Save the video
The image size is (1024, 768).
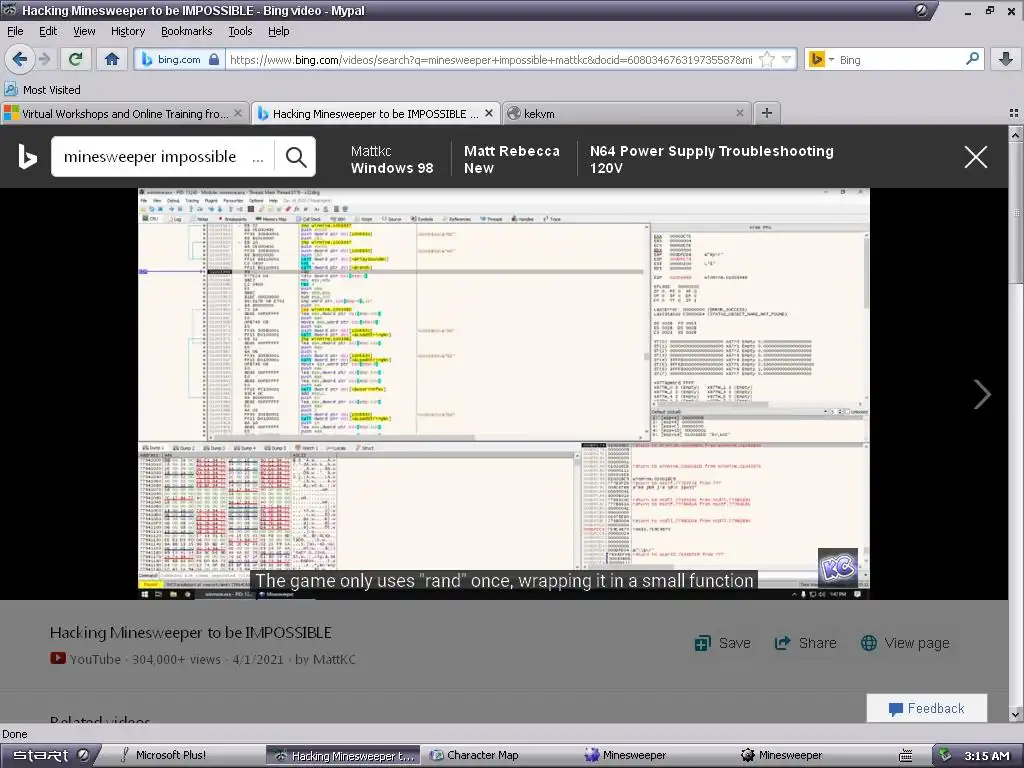click(722, 643)
